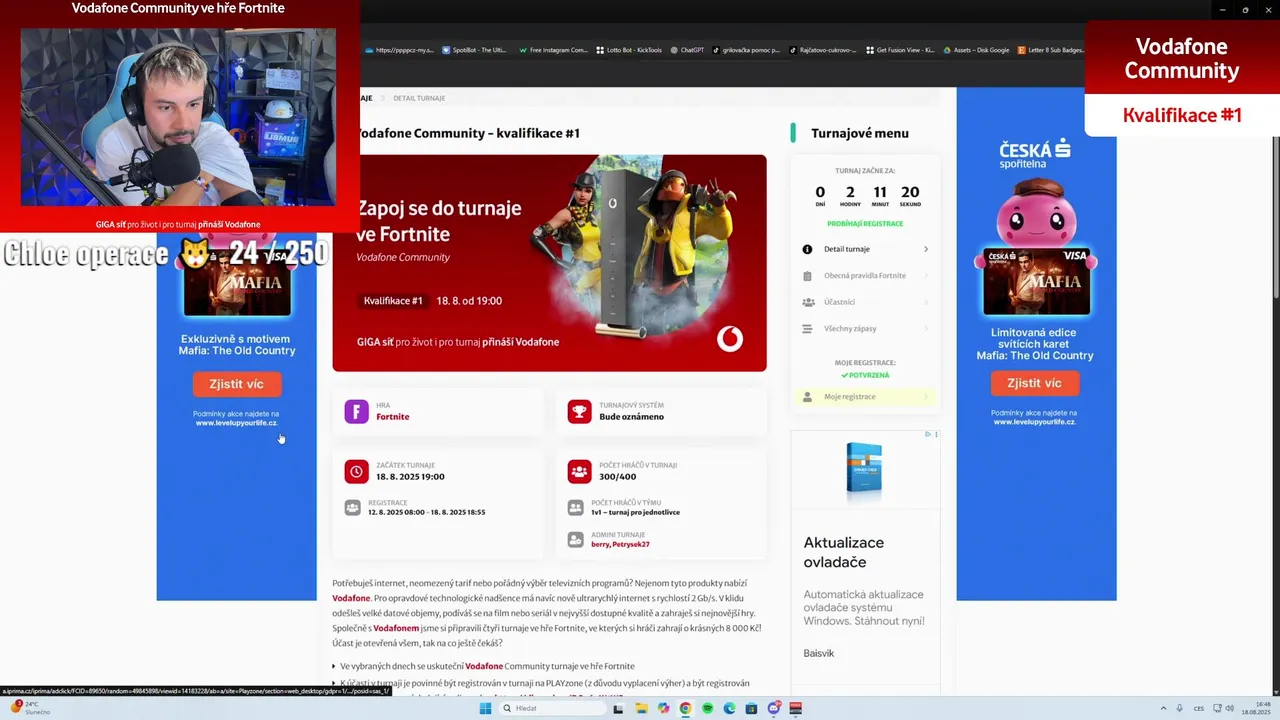Click the red trophy icon for Turnajový systém
The height and width of the screenshot is (720, 1280).
point(580,411)
